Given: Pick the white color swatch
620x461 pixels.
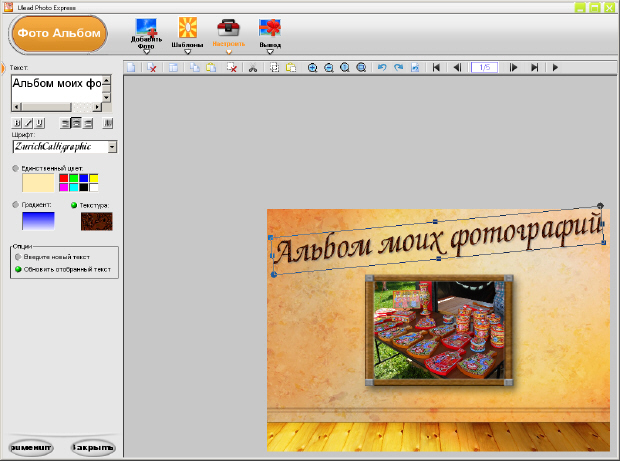Looking at the screenshot, I should tap(94, 187).
